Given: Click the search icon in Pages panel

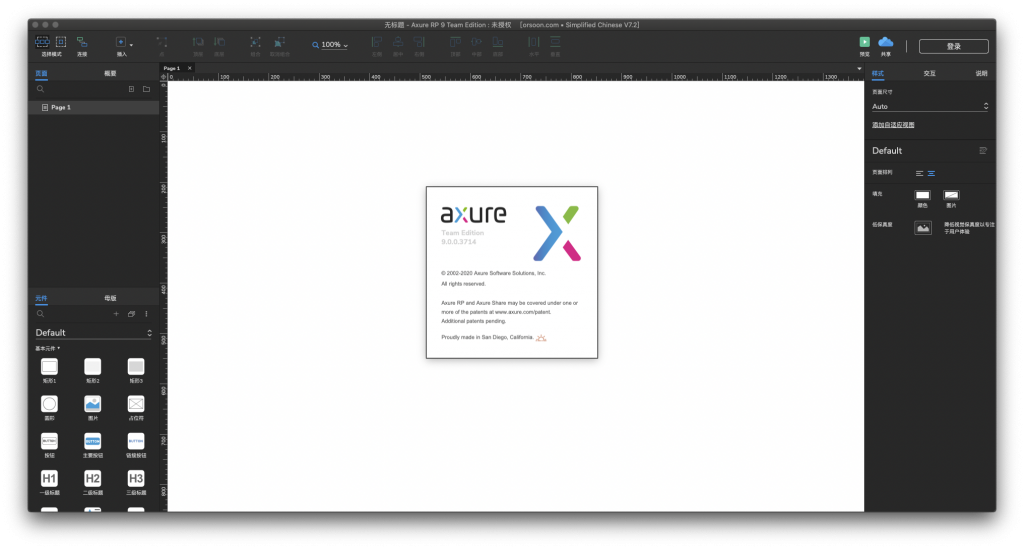Looking at the screenshot, I should click(x=40, y=89).
